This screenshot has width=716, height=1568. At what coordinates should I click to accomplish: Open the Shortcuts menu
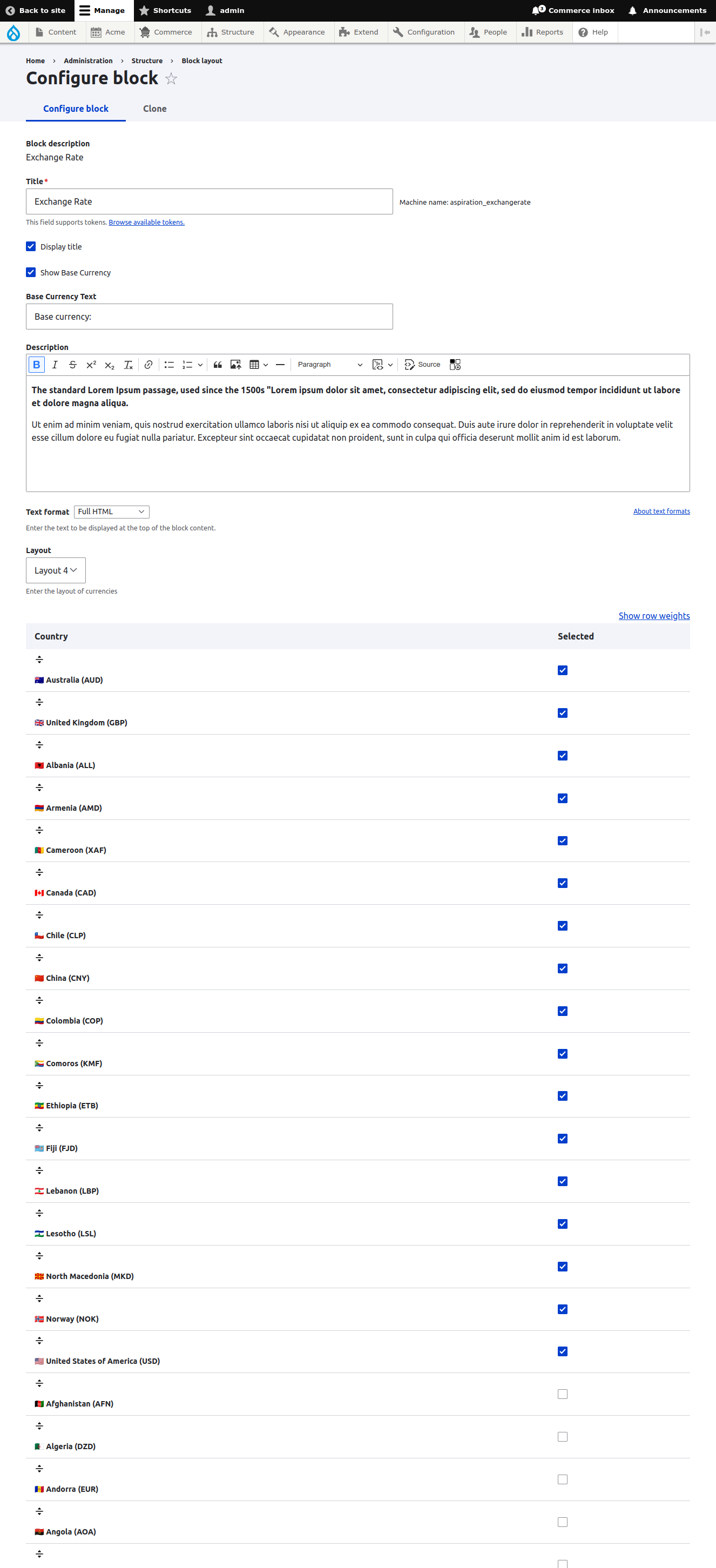pyautogui.click(x=165, y=10)
